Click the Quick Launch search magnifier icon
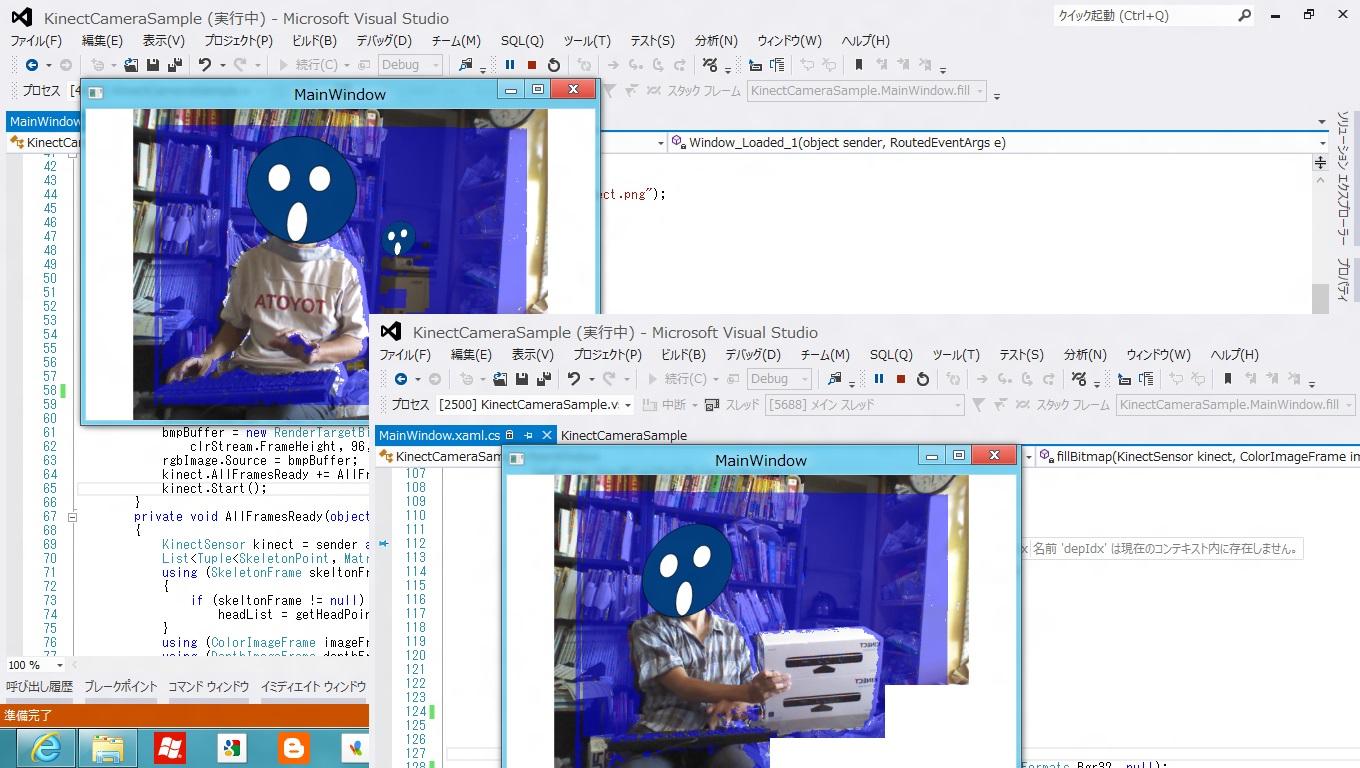 [1244, 16]
